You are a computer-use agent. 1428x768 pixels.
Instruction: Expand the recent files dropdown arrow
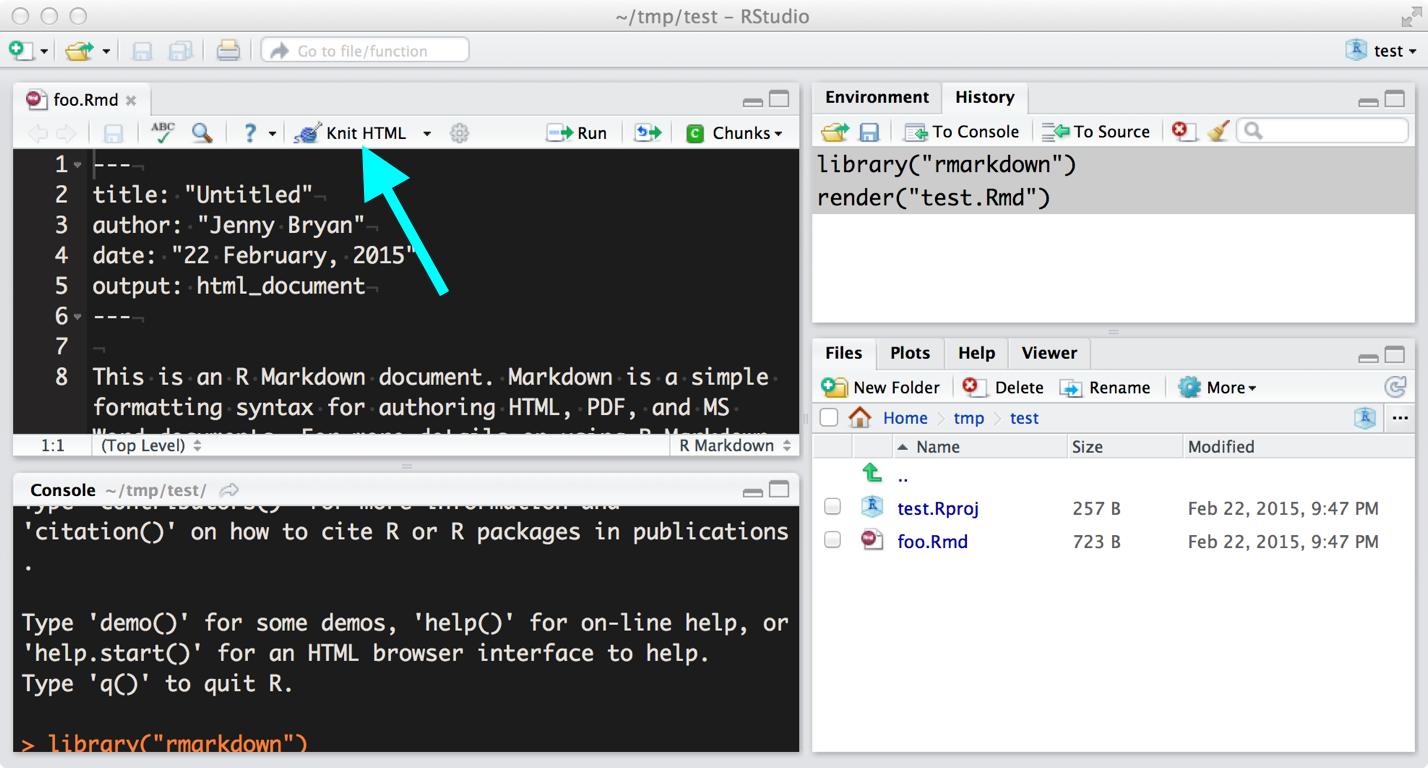pyautogui.click(x=106, y=51)
